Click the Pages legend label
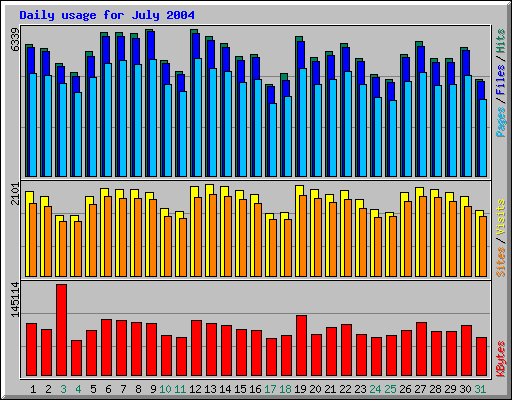The height and width of the screenshot is (400, 512). pos(500,122)
